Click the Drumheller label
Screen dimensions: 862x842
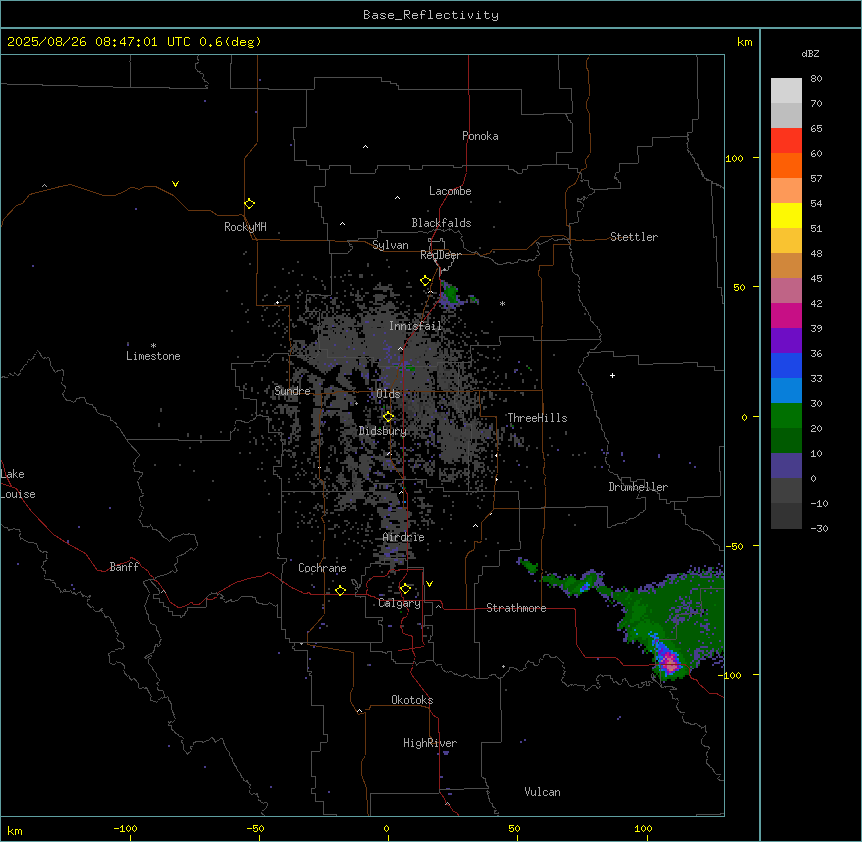(638, 487)
